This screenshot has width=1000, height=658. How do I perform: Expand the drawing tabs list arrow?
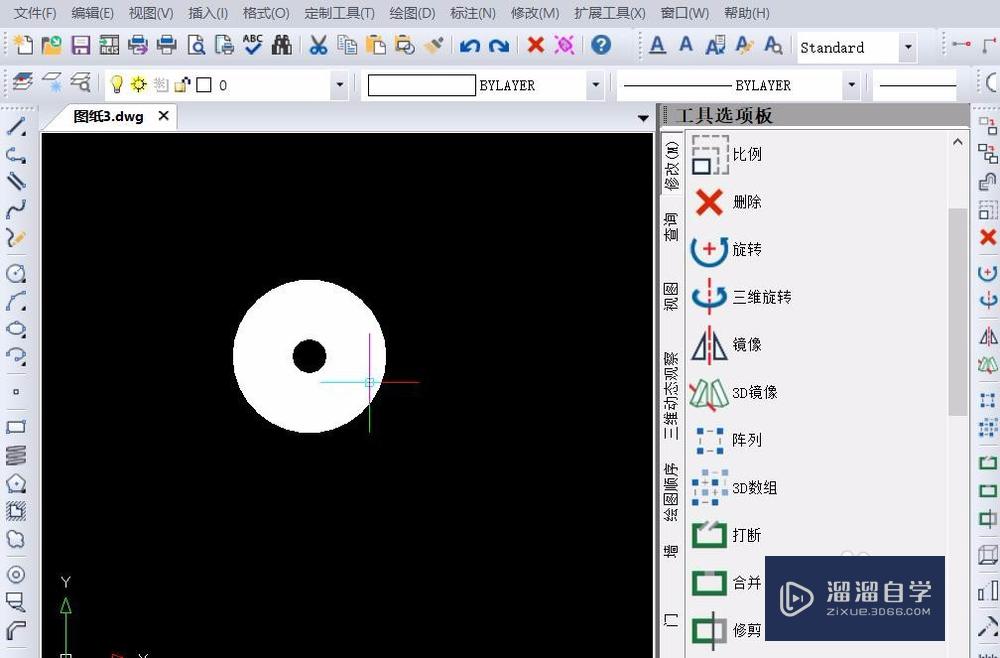tap(643, 118)
